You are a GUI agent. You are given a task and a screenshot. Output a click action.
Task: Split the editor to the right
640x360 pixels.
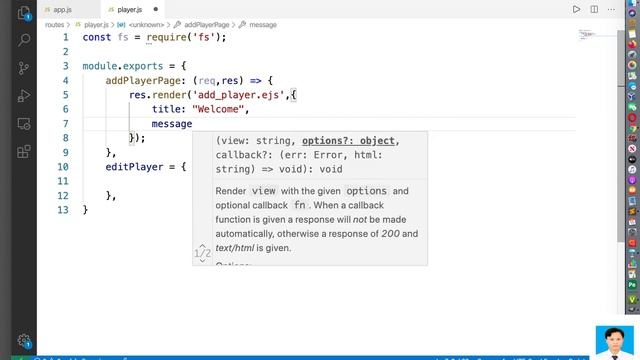pos(594,9)
